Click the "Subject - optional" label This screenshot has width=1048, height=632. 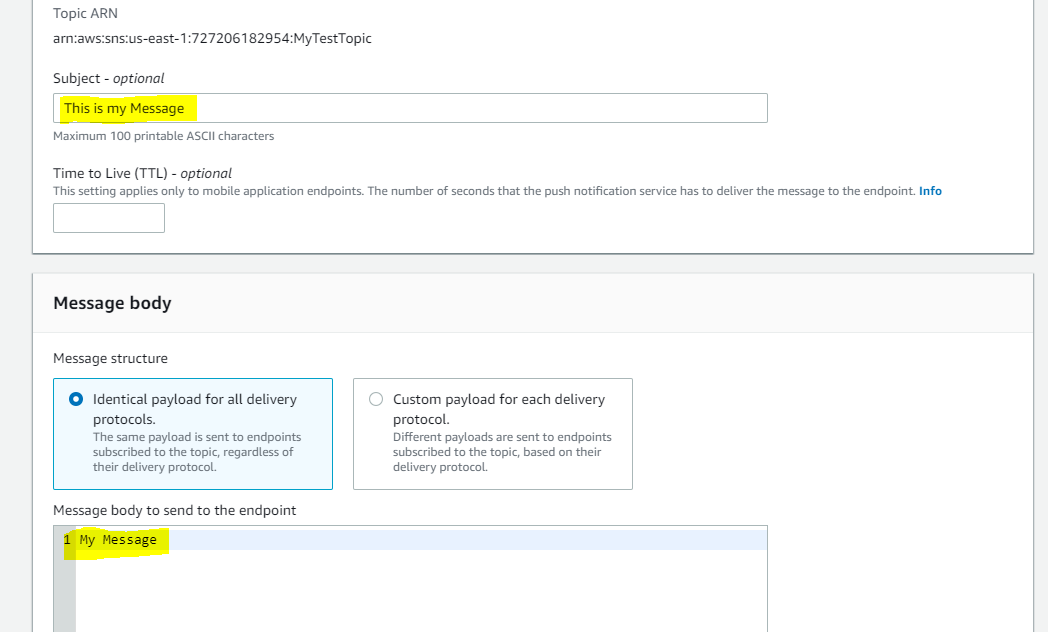tap(108, 78)
